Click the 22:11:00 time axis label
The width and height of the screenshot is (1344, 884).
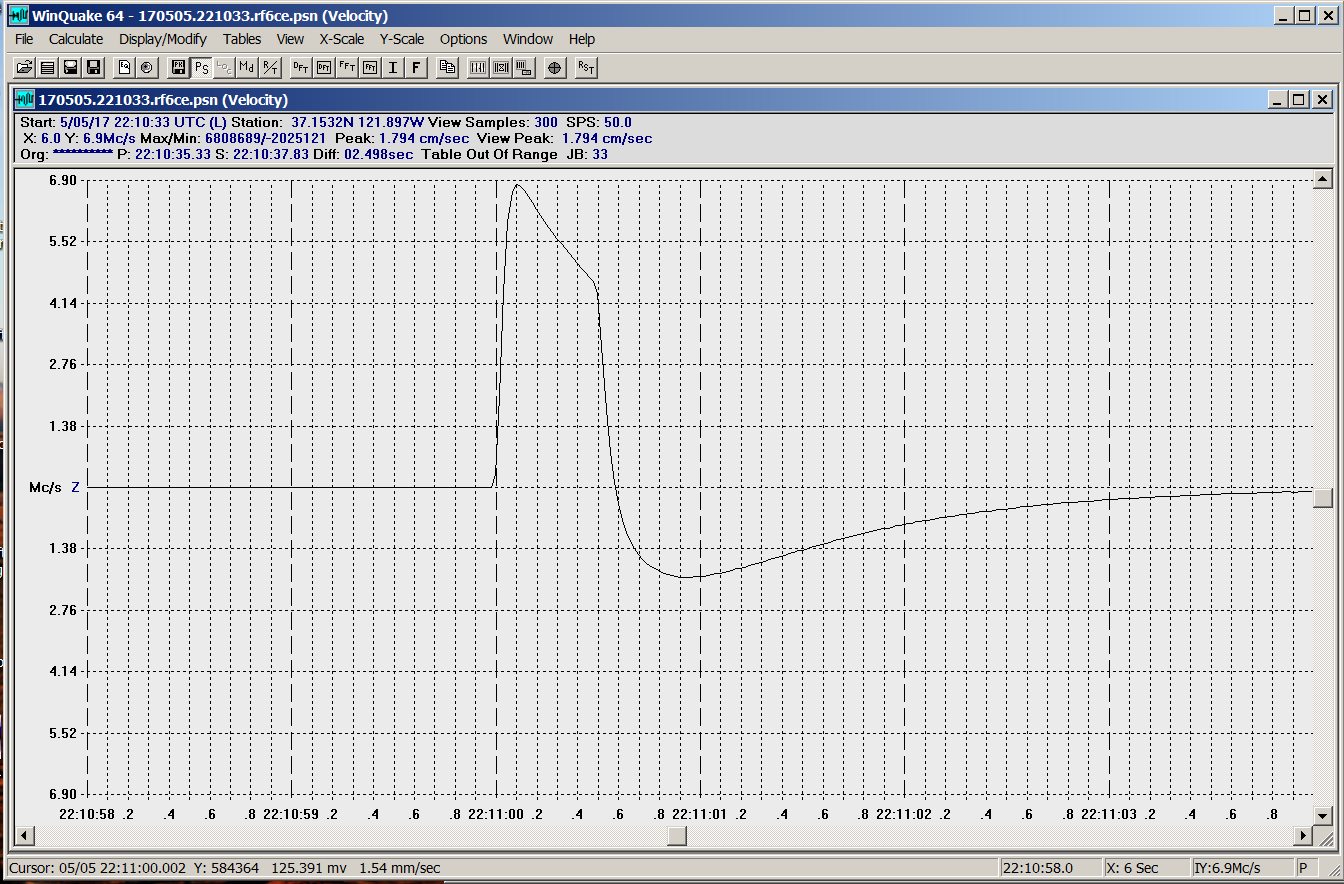(x=495, y=814)
